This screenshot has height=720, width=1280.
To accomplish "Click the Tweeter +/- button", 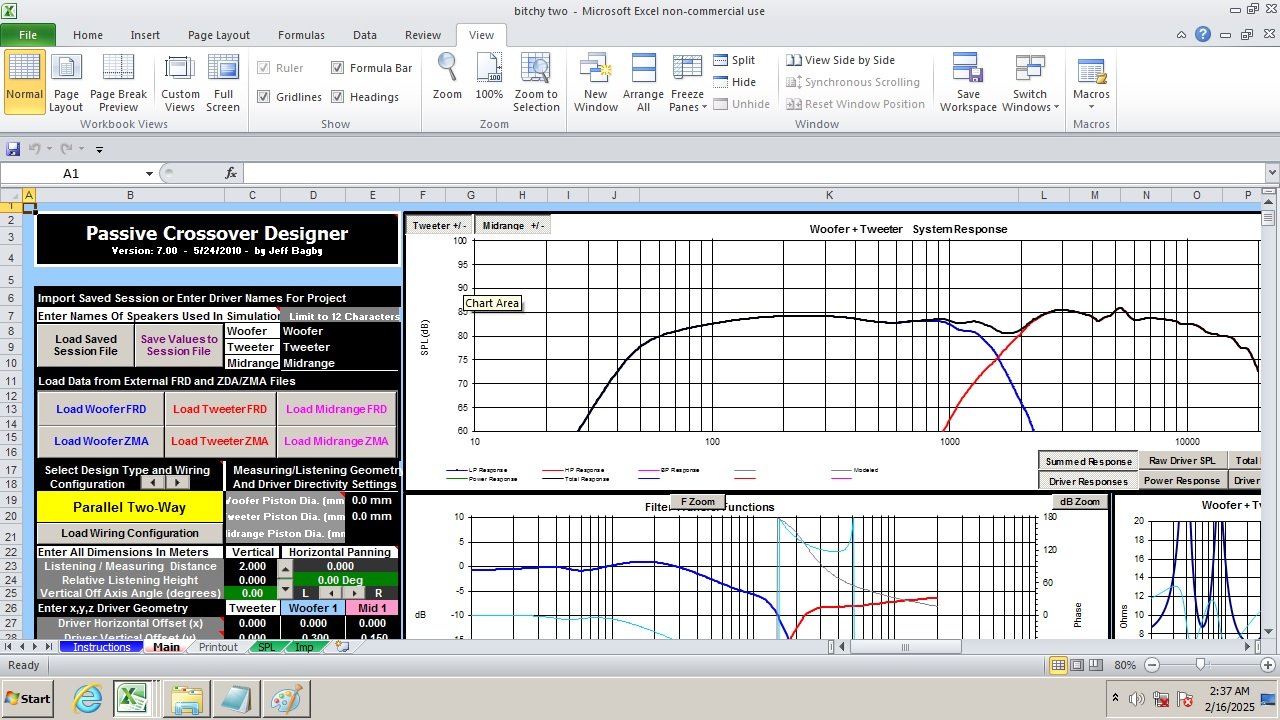I will point(439,225).
